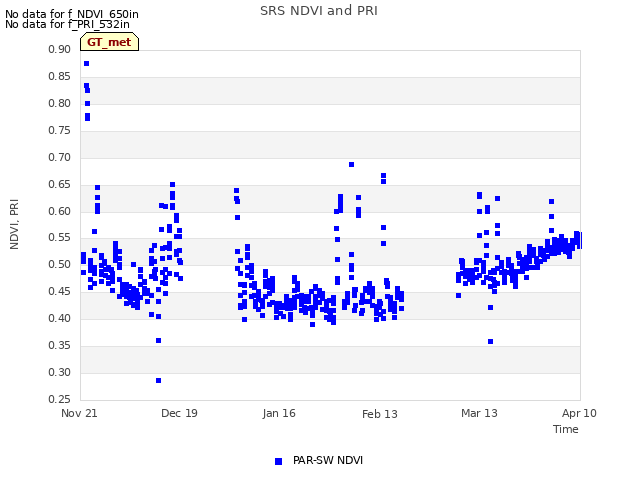Click the 0.70 y-axis tick label
The image size is (640, 480).
(x=59, y=157)
